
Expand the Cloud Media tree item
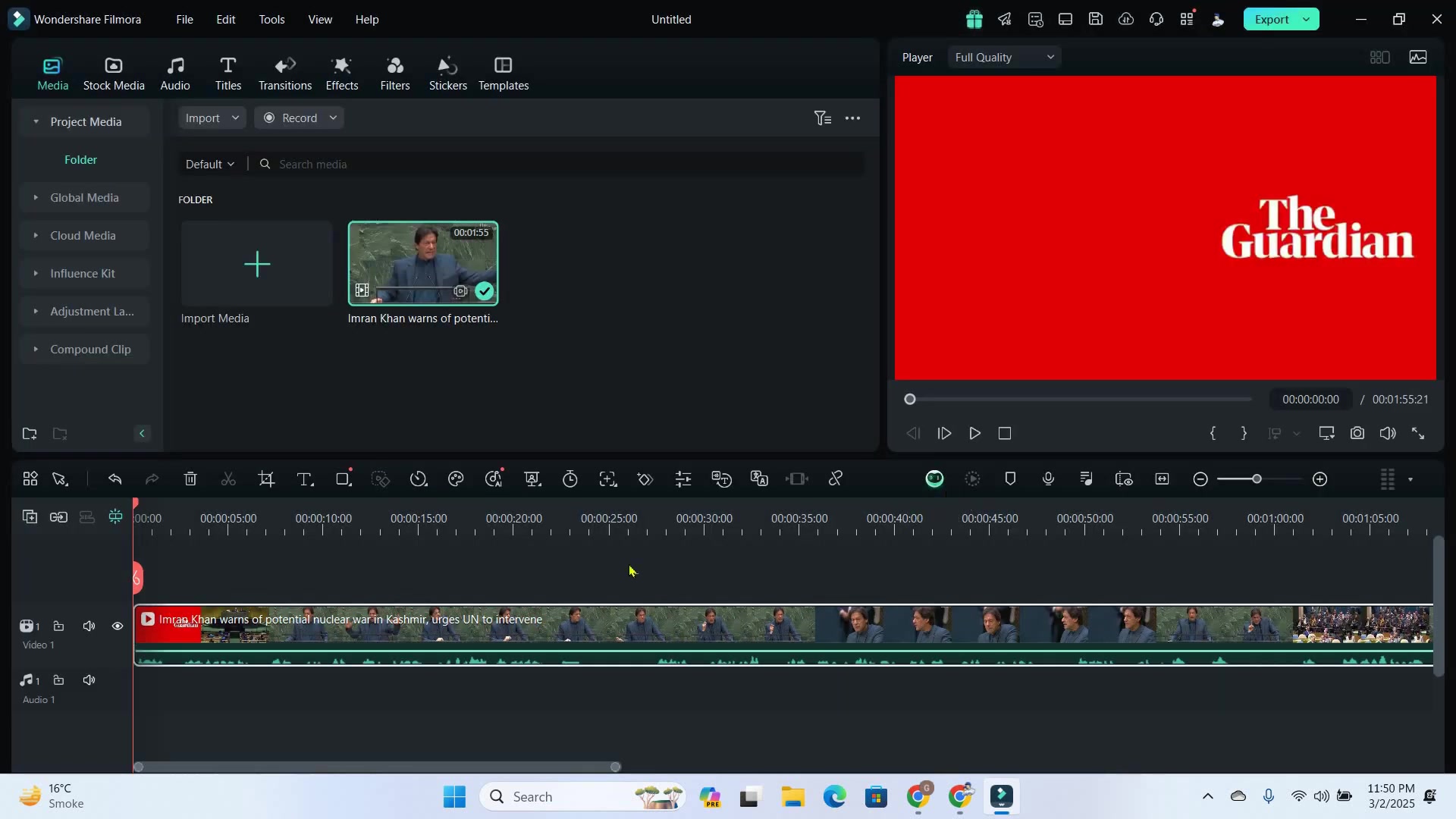click(36, 236)
